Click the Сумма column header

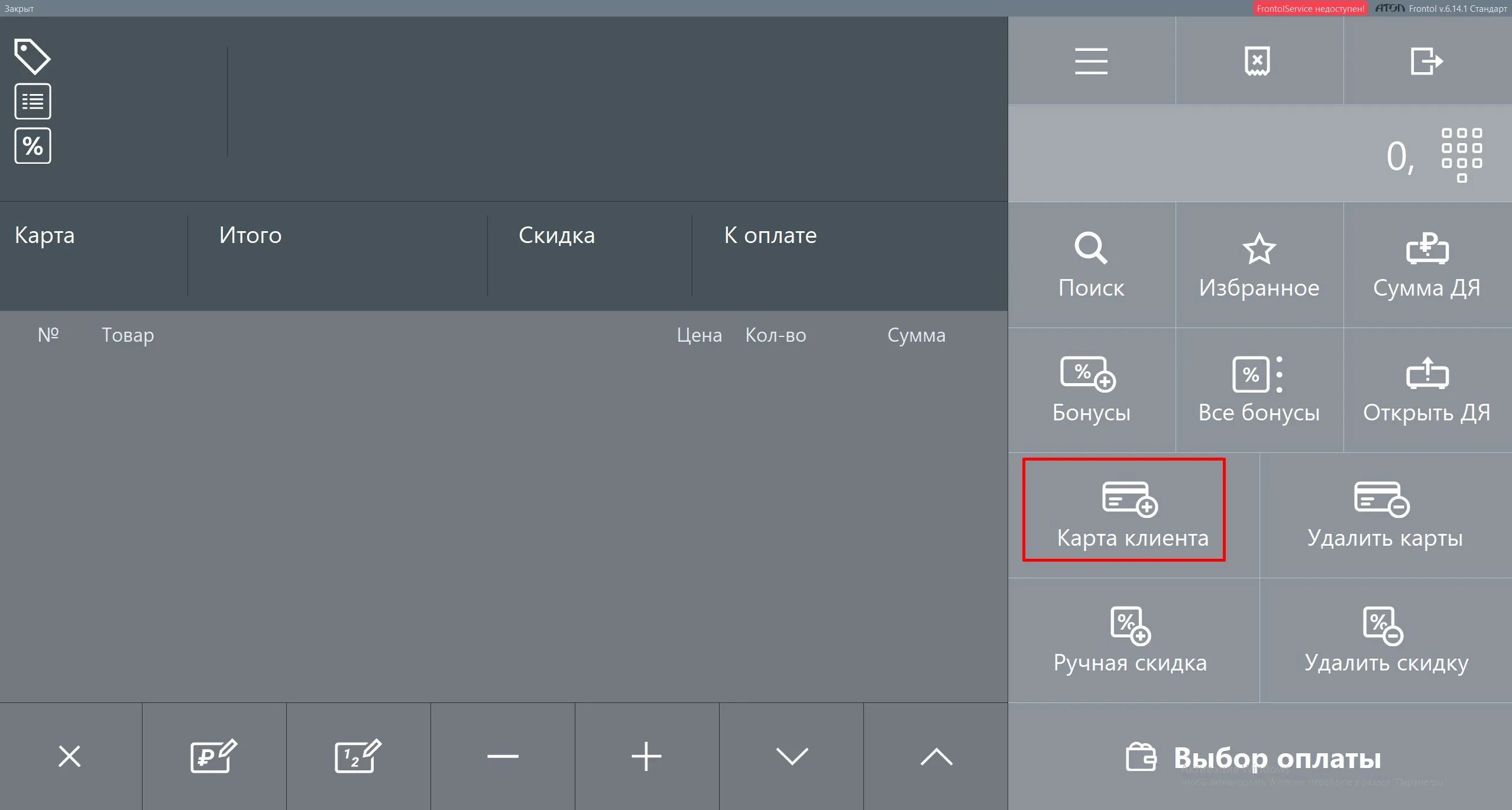(916, 335)
